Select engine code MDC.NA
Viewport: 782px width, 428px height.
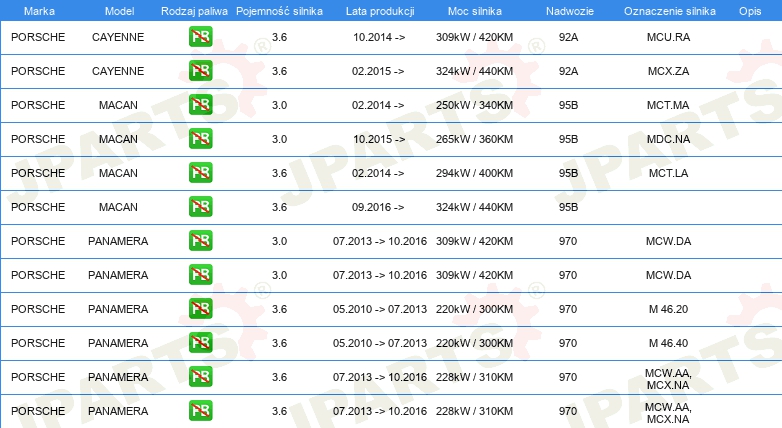[x=668, y=139]
